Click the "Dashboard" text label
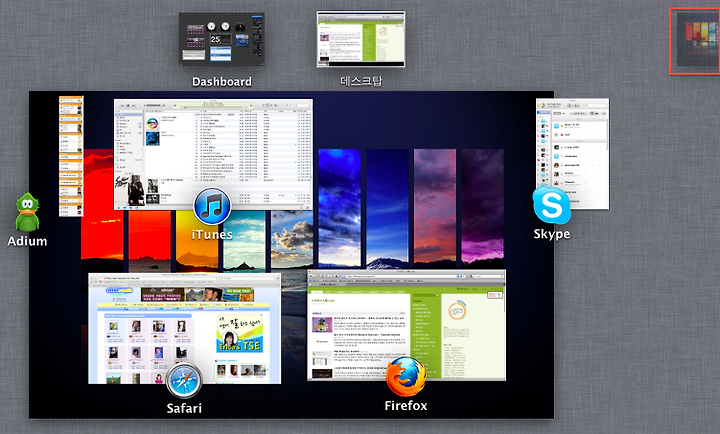This screenshot has height=434, width=720. click(222, 82)
